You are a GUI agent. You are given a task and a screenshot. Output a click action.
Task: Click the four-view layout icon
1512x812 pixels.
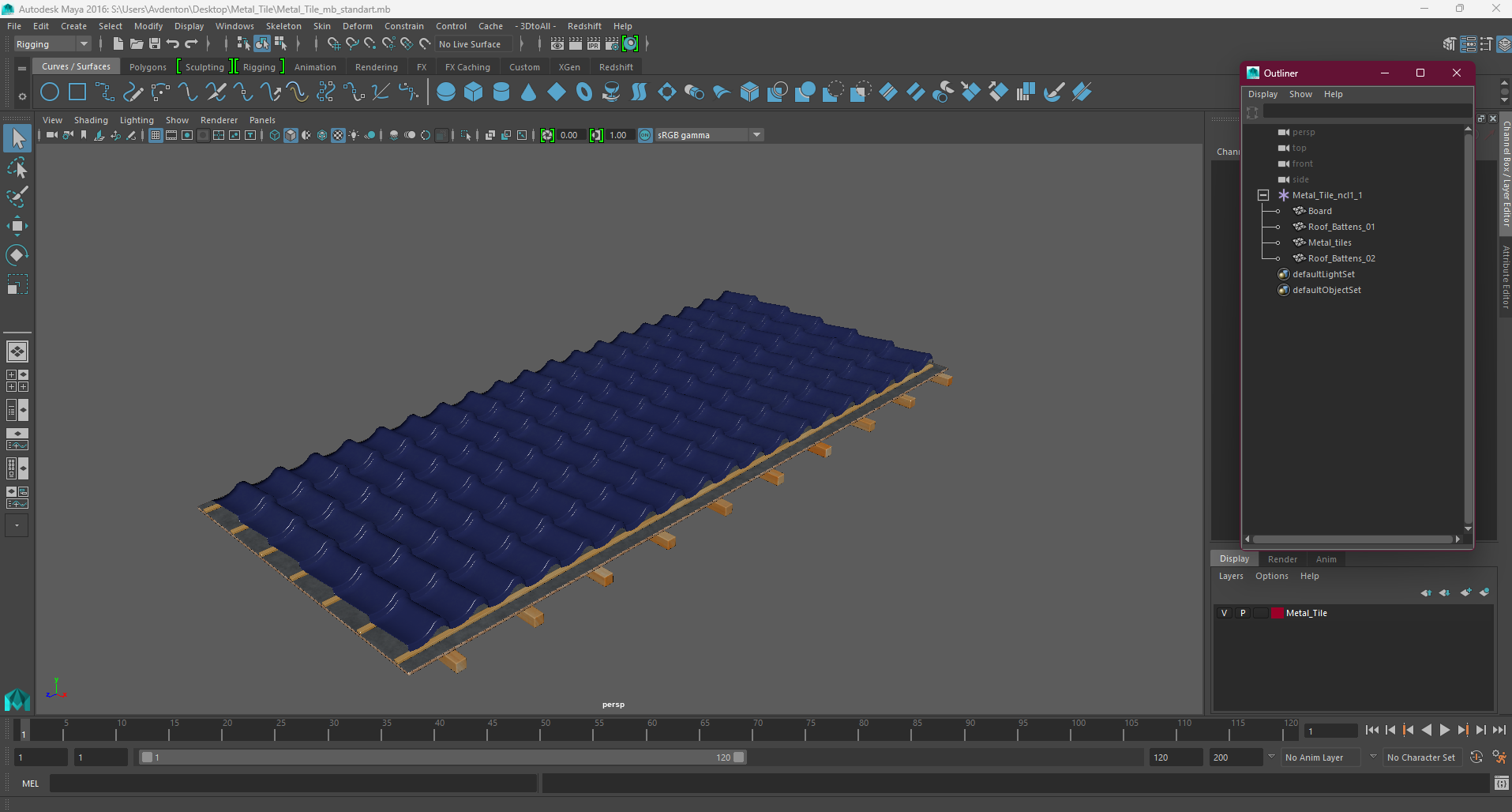17,381
